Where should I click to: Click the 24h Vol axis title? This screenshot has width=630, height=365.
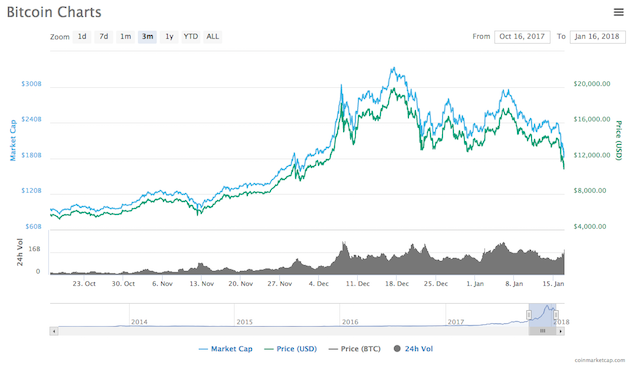click(x=20, y=252)
